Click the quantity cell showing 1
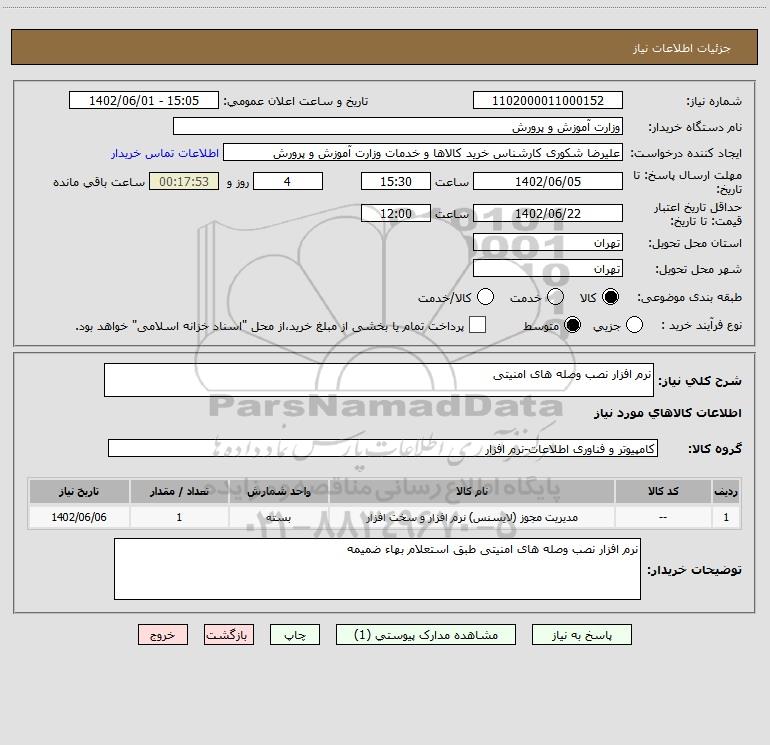The height and width of the screenshot is (745, 770). click(x=179, y=518)
